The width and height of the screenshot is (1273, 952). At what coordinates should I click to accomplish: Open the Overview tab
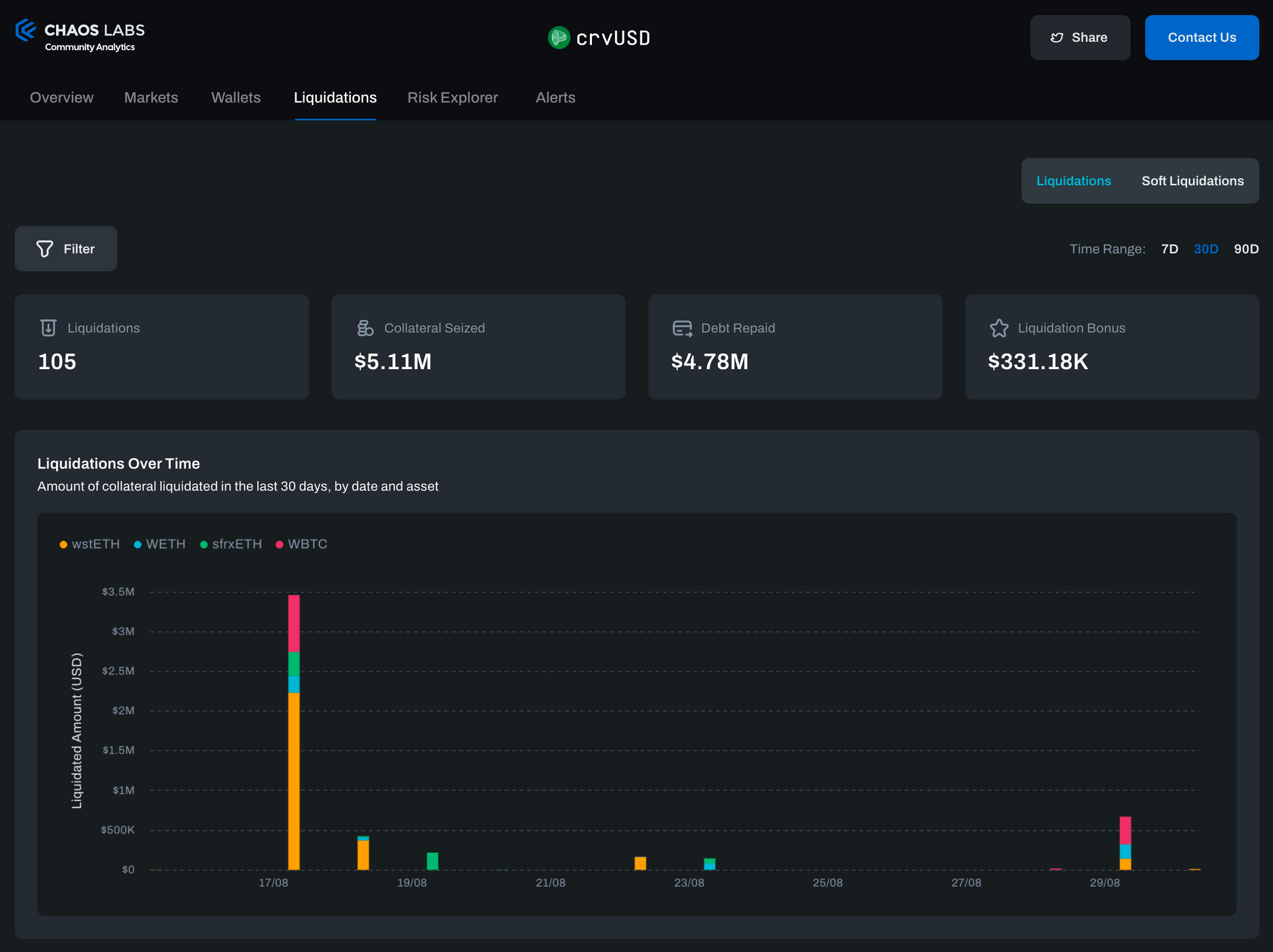point(62,97)
